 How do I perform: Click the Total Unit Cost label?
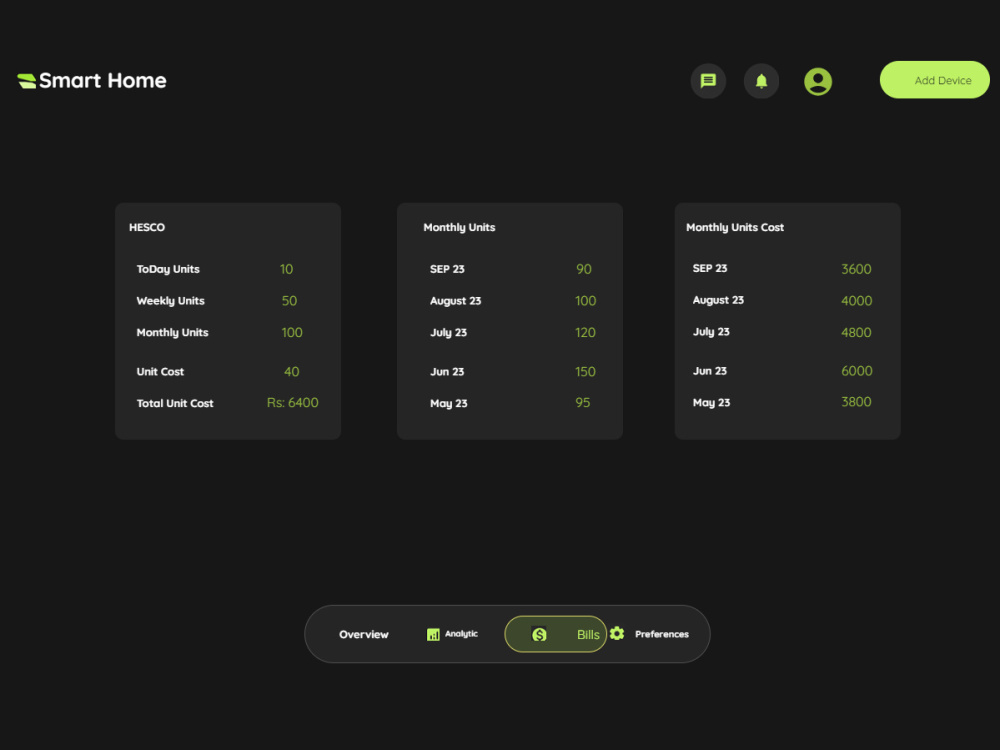(x=175, y=403)
